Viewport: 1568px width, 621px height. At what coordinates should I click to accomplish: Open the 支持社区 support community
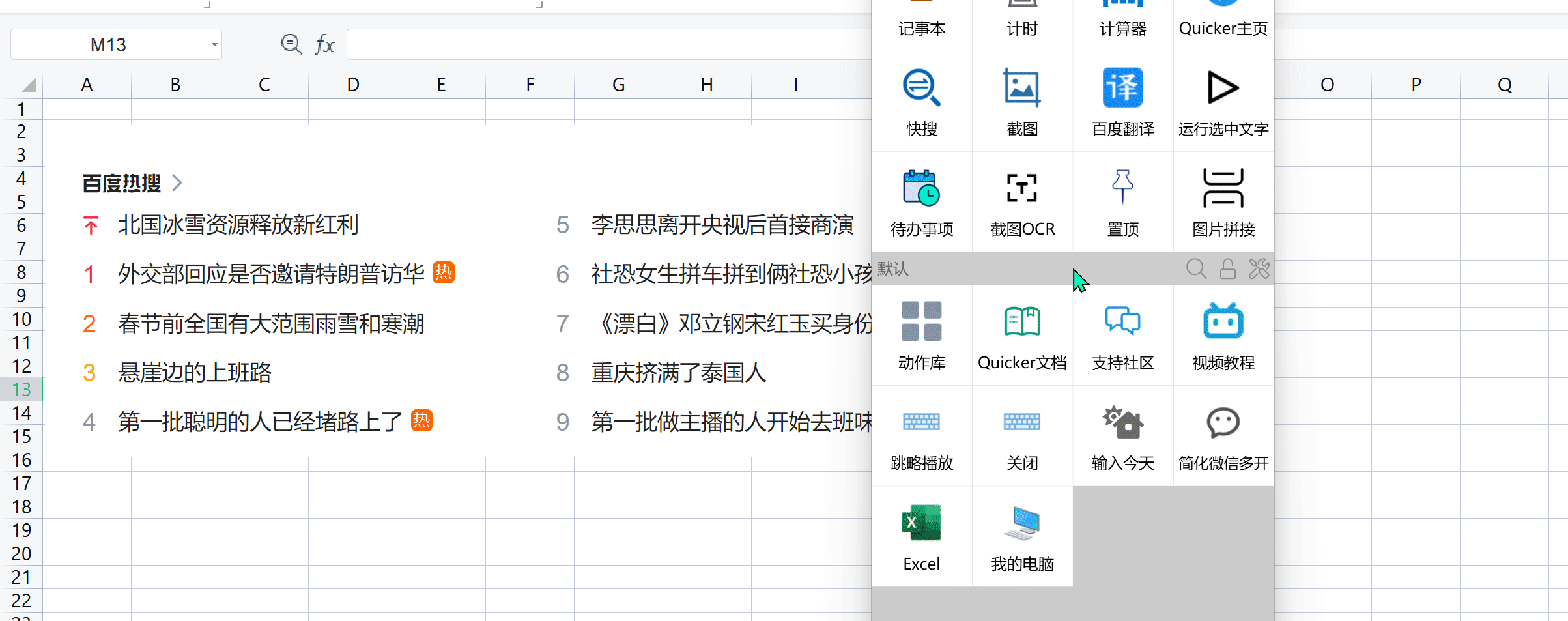coord(1122,335)
